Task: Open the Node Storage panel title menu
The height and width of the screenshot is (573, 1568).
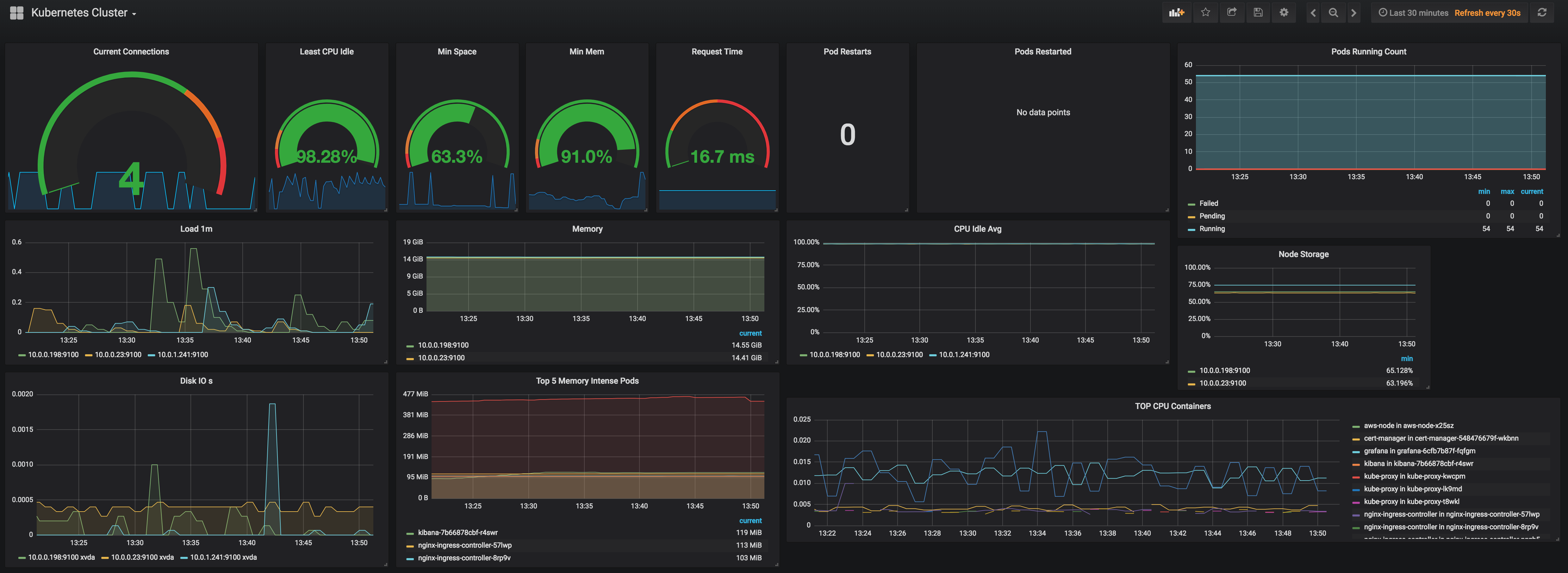Action: click(x=1303, y=255)
